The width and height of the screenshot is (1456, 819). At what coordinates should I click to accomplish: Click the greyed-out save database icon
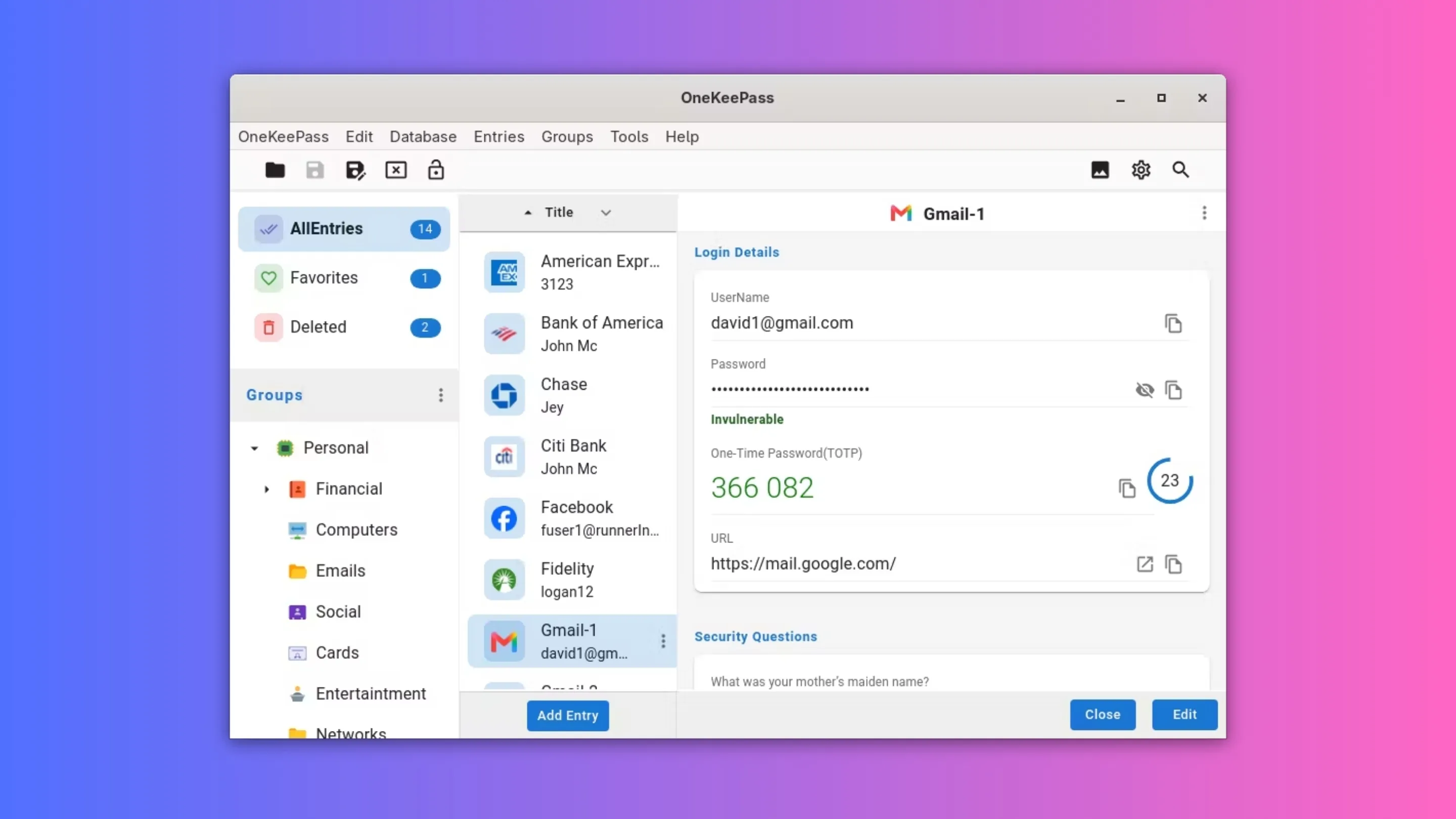click(315, 170)
